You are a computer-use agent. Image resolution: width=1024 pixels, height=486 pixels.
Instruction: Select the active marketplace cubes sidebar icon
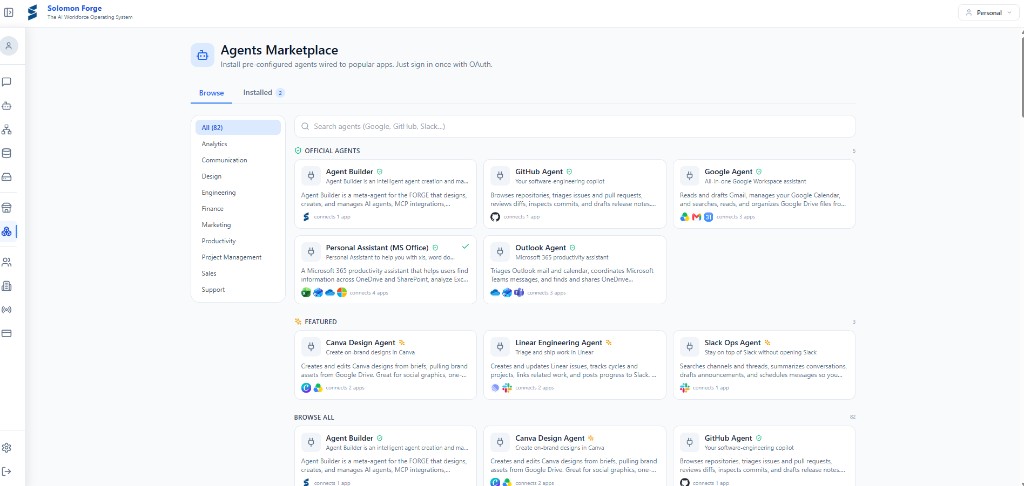[x=7, y=231]
